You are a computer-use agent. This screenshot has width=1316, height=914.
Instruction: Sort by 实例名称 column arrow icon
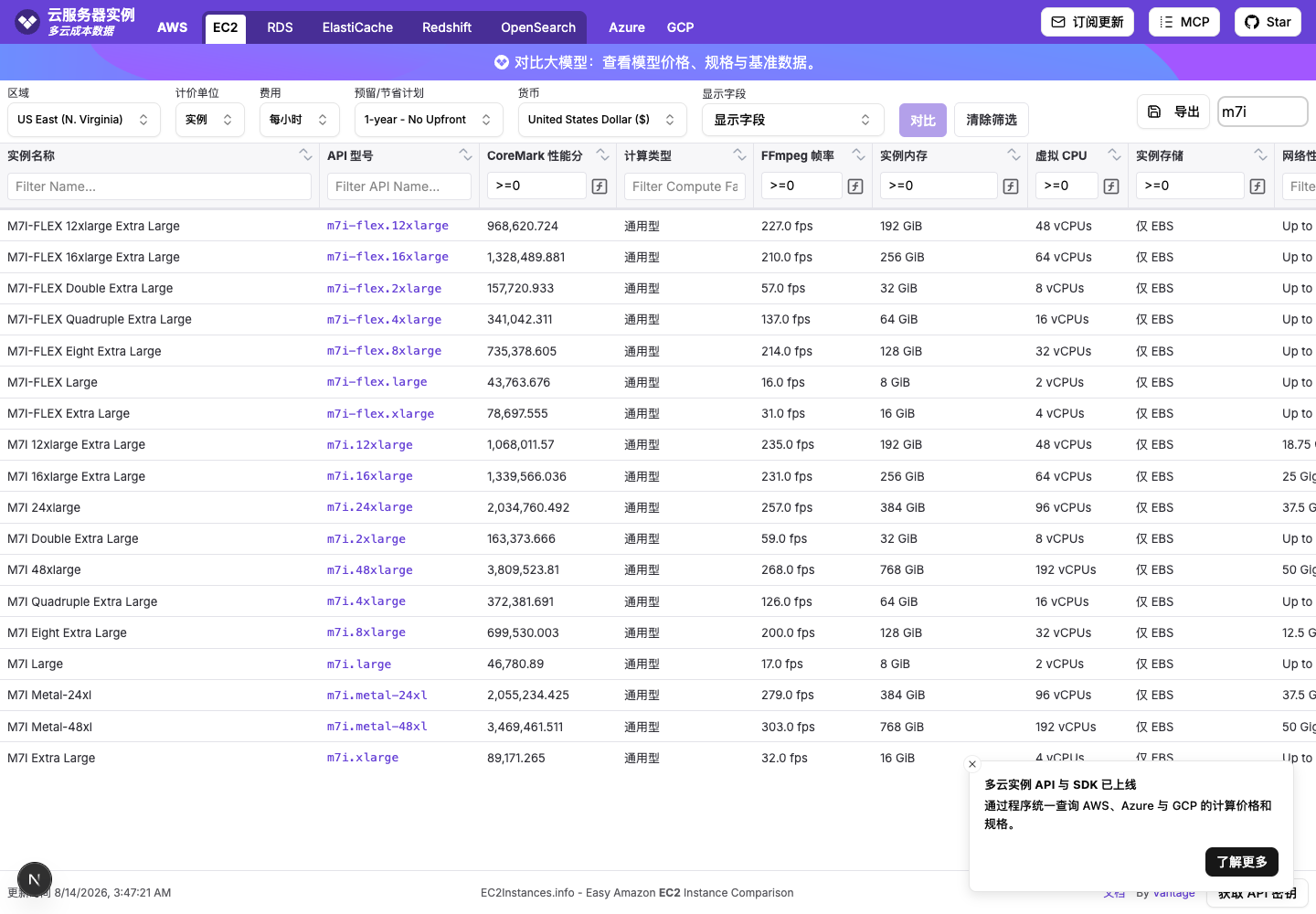click(x=305, y=155)
